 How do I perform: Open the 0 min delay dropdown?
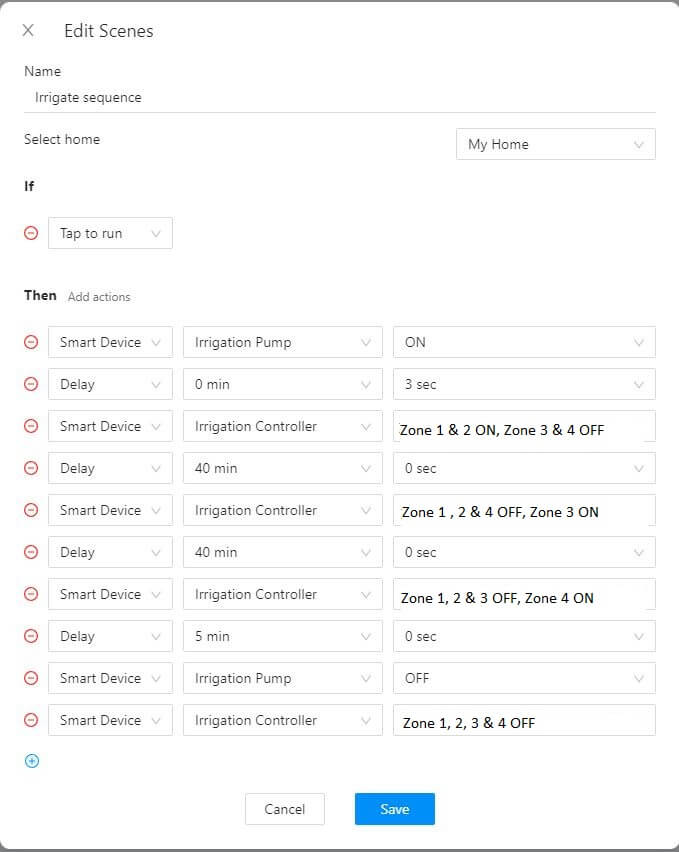[x=282, y=384]
